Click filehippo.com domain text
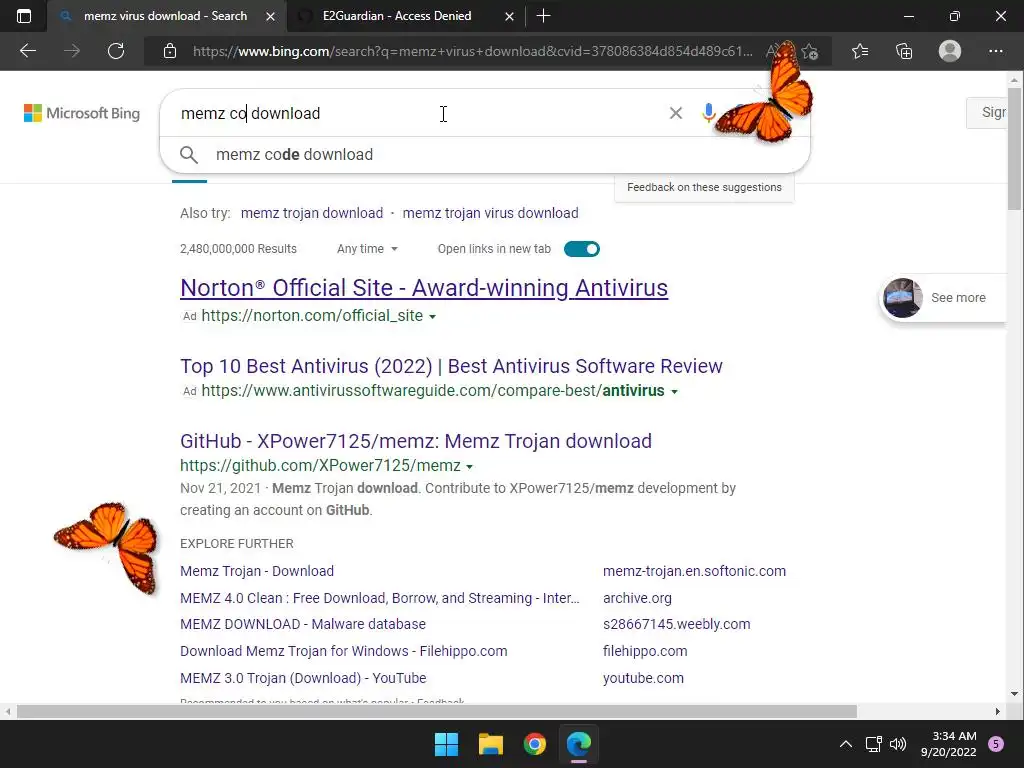1024x768 pixels. point(645,651)
